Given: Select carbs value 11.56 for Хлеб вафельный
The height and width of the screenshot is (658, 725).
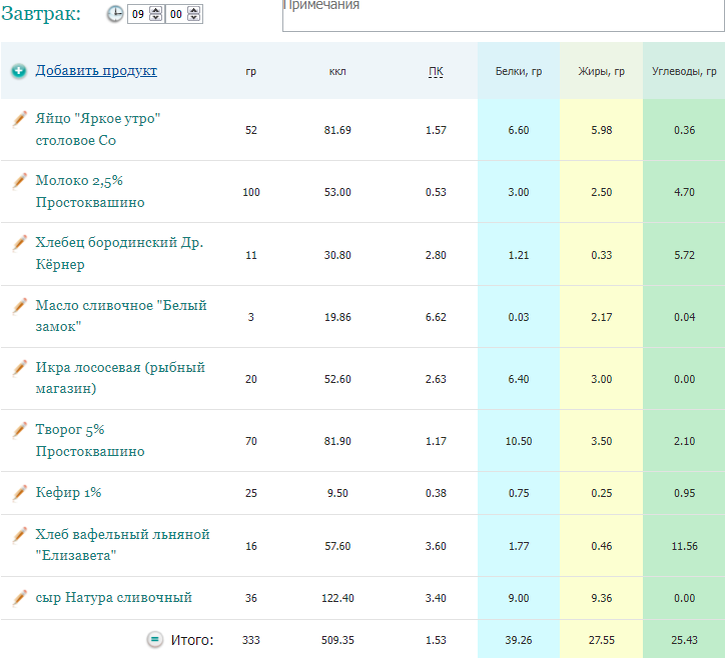Looking at the screenshot, I should pyautogui.click(x=684, y=547).
